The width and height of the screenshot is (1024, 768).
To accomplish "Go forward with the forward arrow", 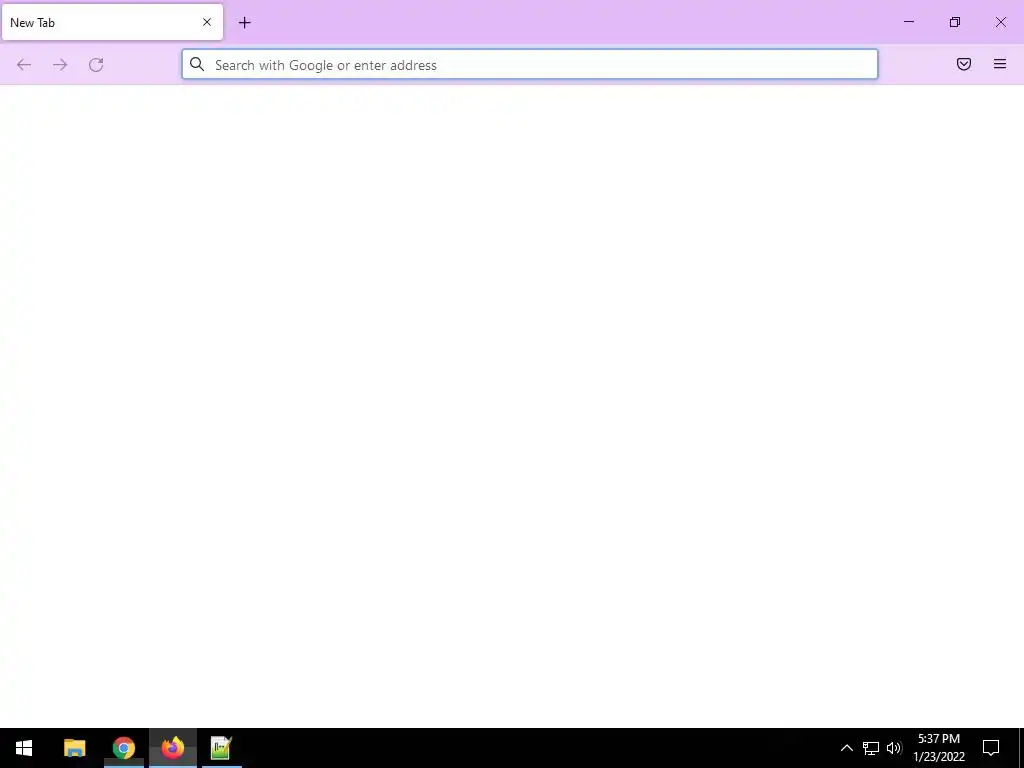I will click(60, 65).
